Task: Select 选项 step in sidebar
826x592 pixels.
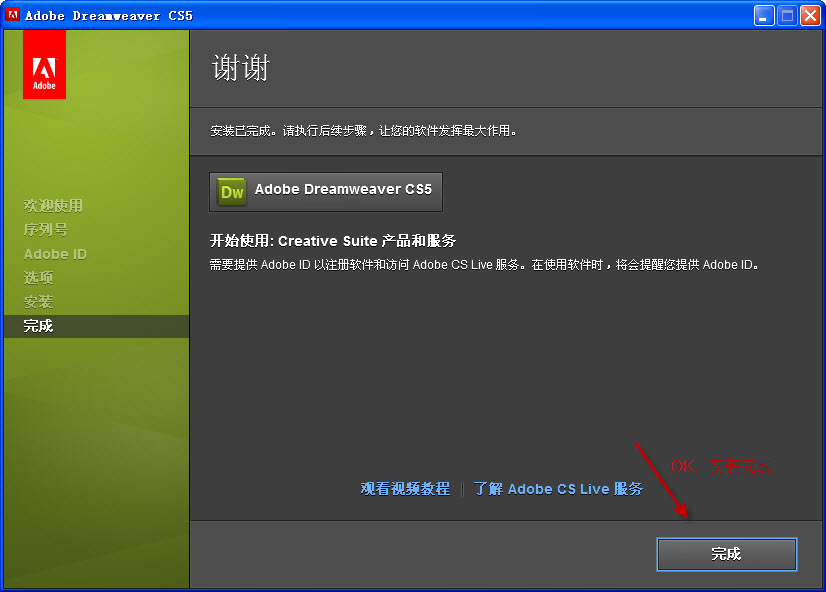Action: (38, 278)
